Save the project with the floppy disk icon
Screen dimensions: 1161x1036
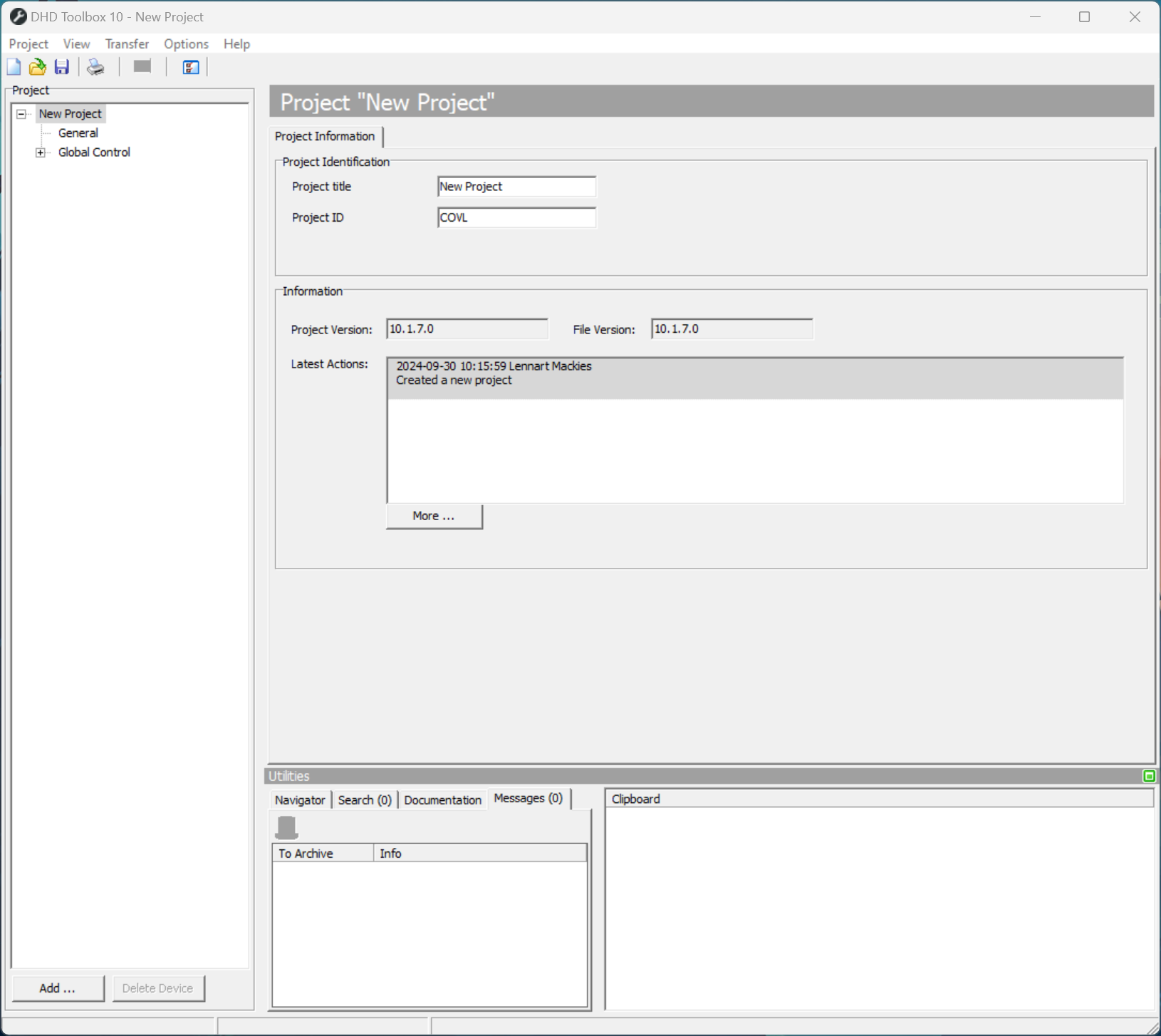pyautogui.click(x=61, y=66)
